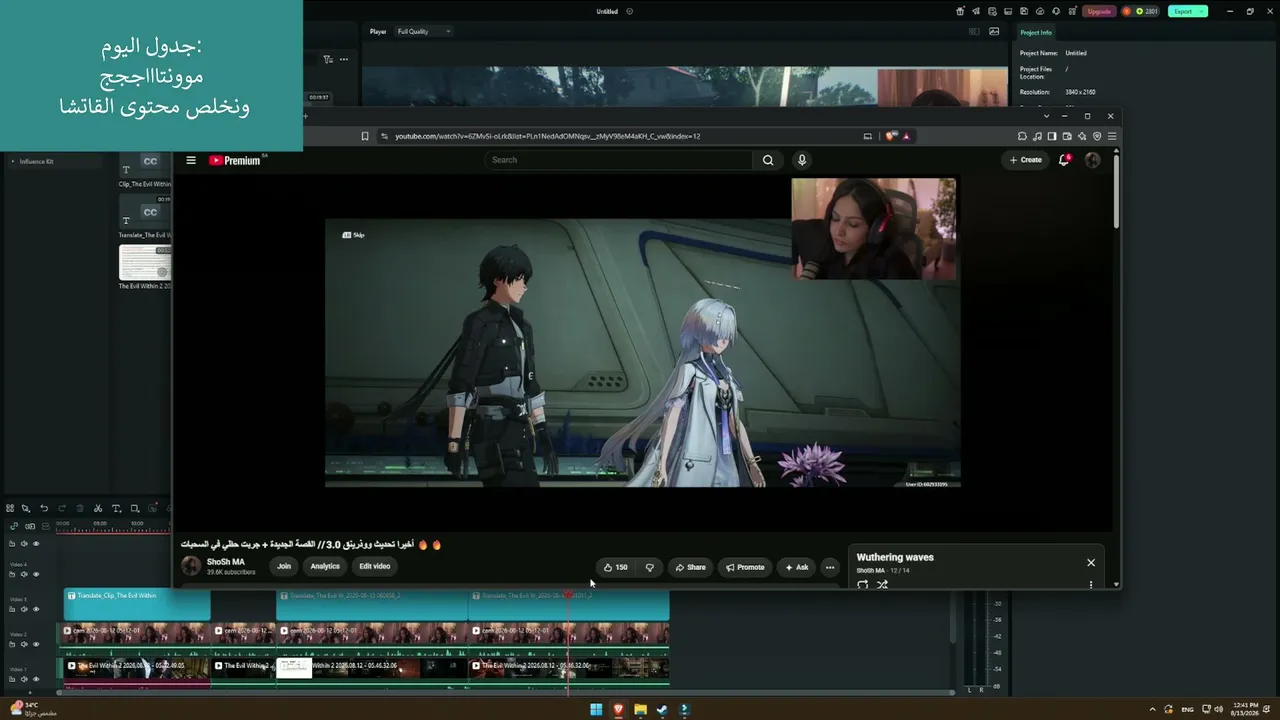Open YouTube notifications bell
The height and width of the screenshot is (720, 1280).
1064,160
